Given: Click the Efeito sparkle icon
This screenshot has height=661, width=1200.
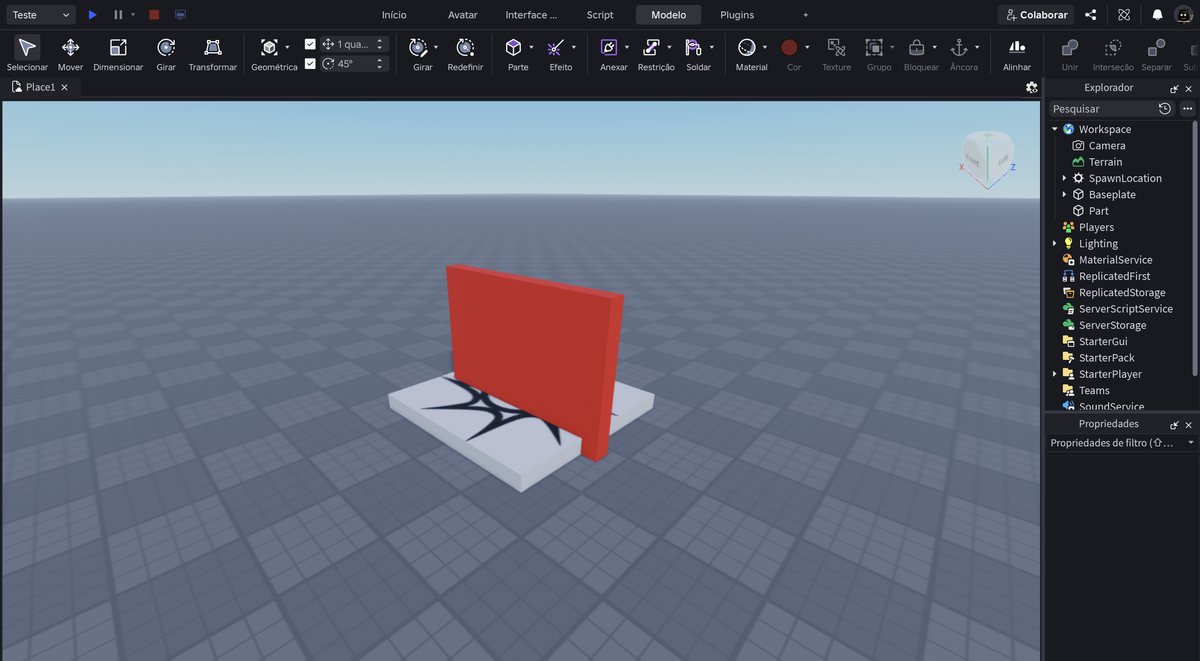Looking at the screenshot, I should click(x=556, y=48).
